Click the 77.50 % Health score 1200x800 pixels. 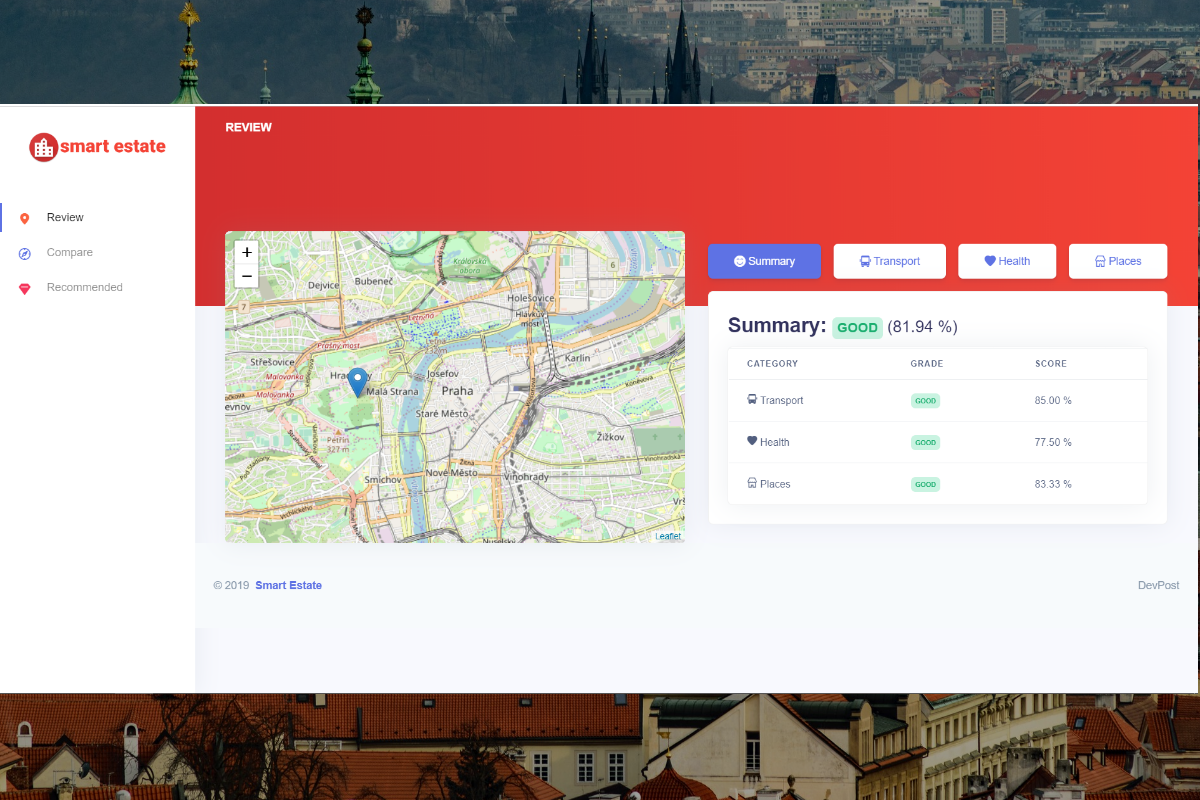[x=1053, y=442]
